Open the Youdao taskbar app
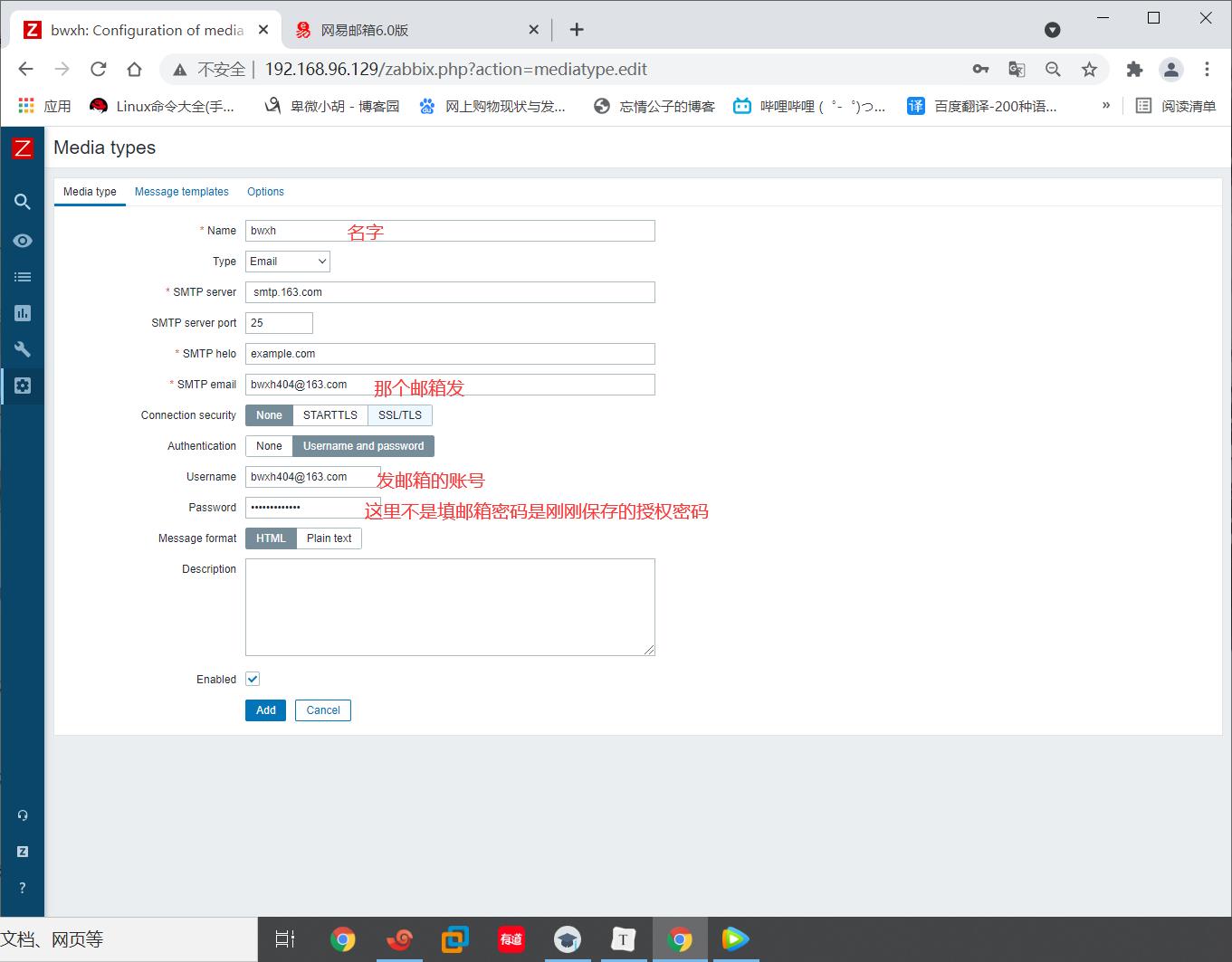 511,939
